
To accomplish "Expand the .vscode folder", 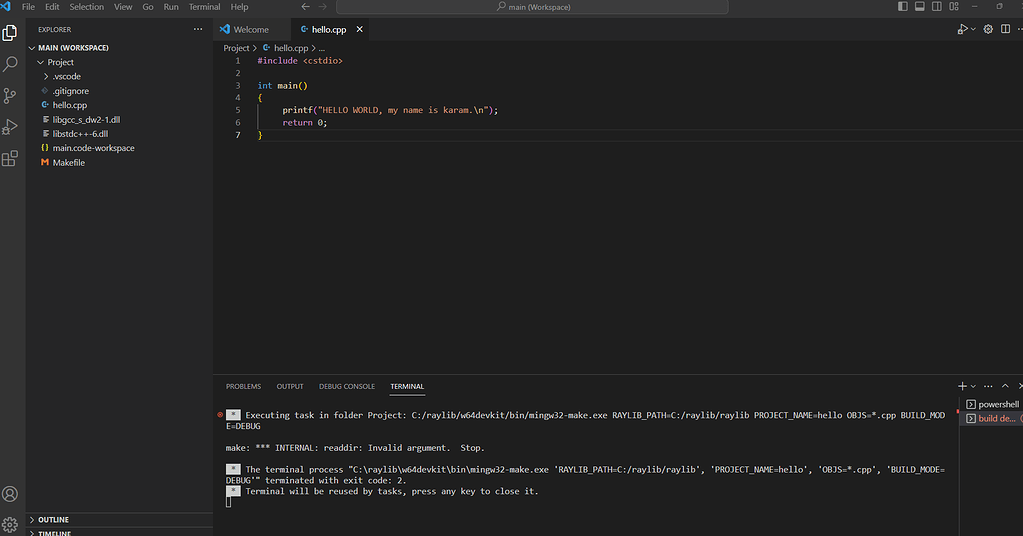I will tap(66, 76).
